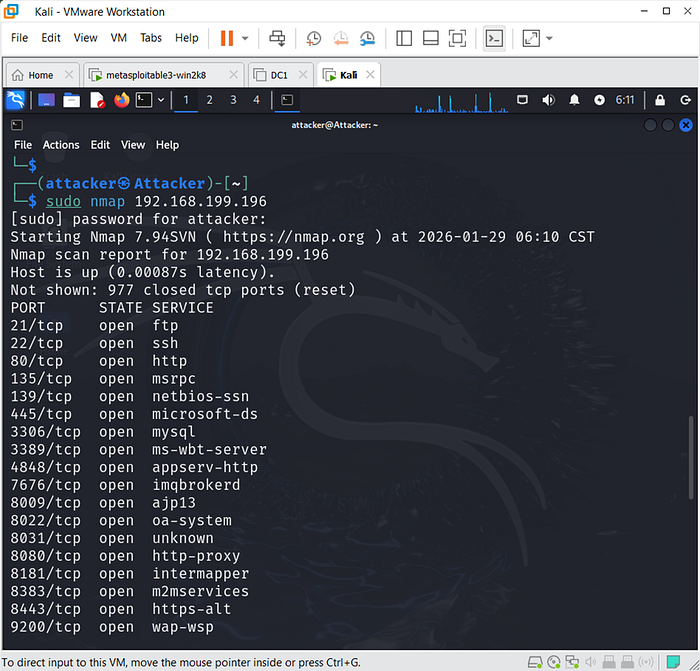Open the terminal View menu
Image resolution: width=700 pixels, height=671 pixels.
[133, 145]
